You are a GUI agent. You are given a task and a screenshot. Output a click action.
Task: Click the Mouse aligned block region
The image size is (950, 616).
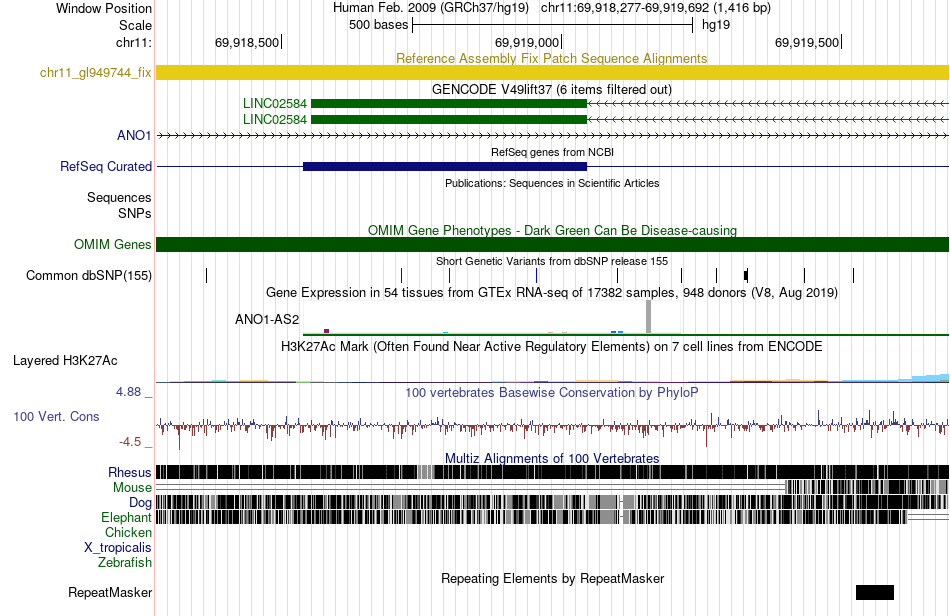click(x=866, y=487)
